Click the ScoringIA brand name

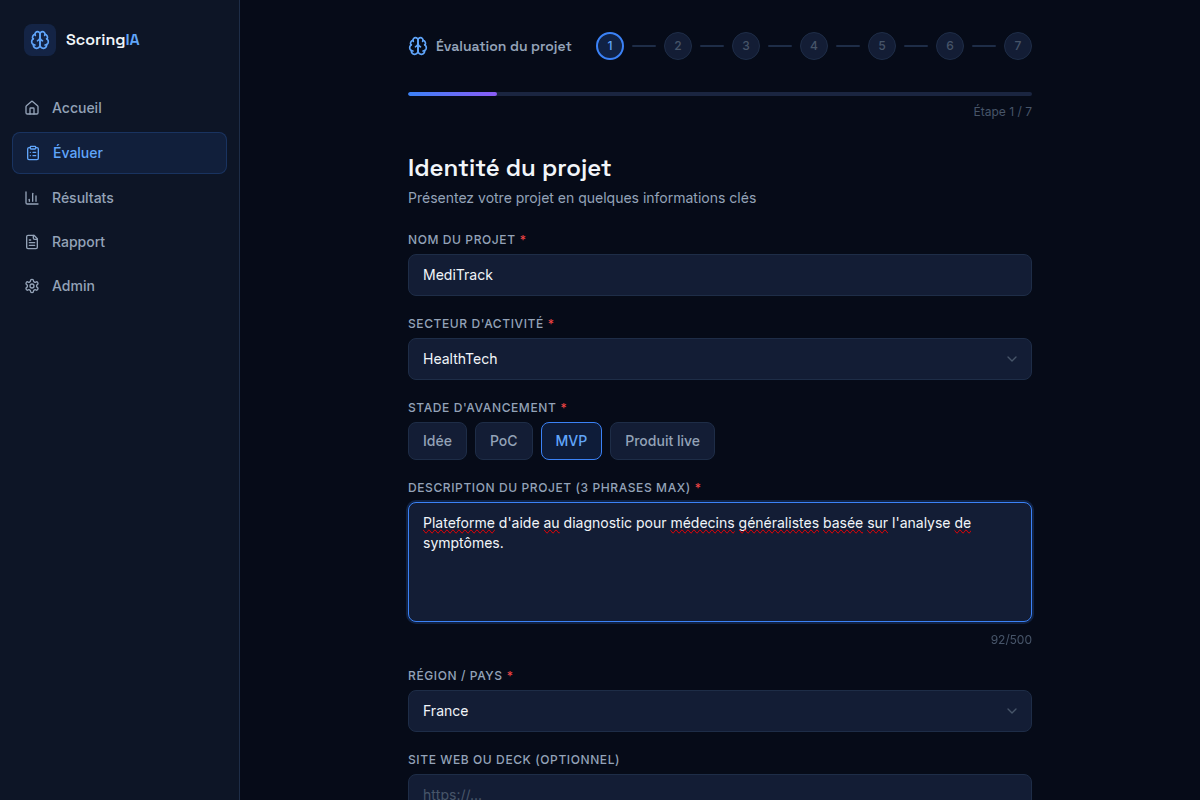(103, 40)
